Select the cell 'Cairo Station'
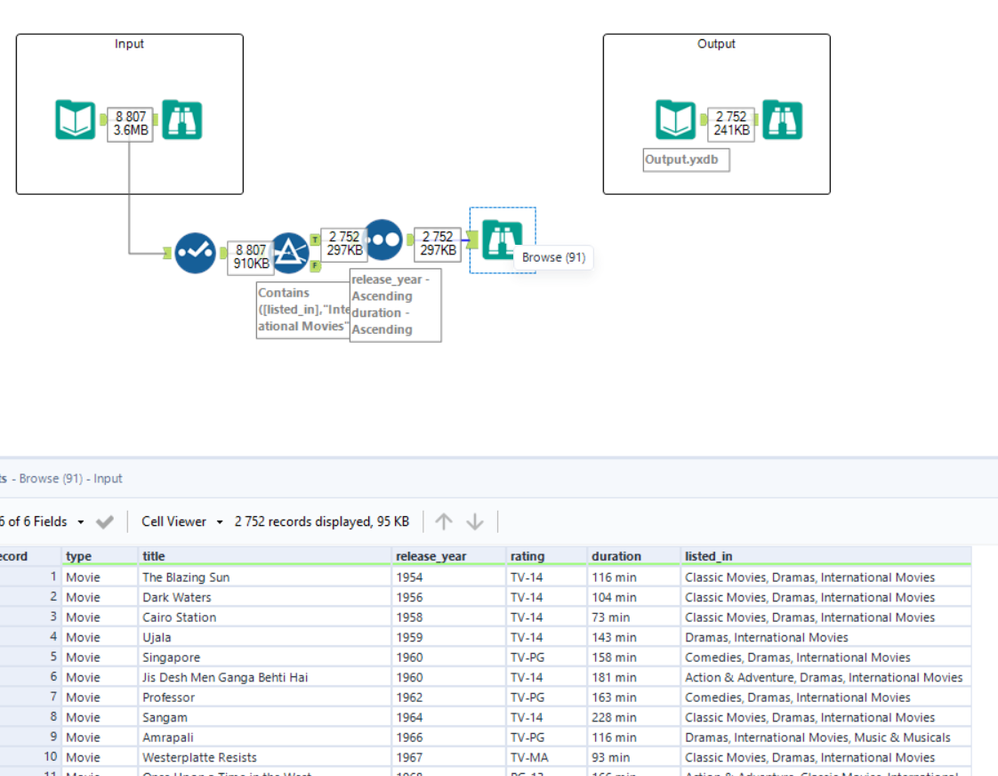 click(x=264, y=617)
